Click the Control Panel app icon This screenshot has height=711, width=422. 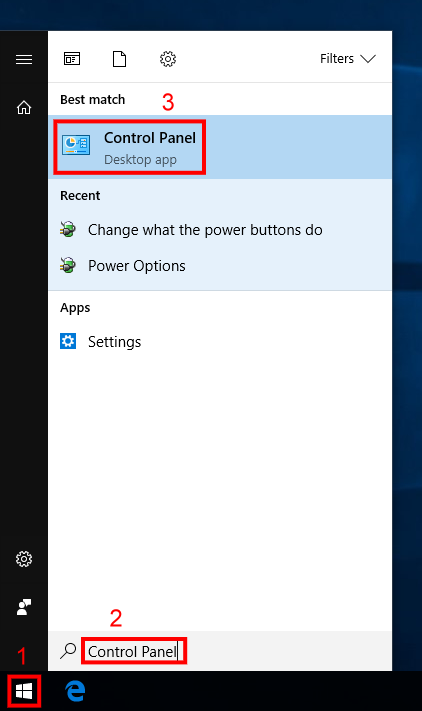(76, 145)
